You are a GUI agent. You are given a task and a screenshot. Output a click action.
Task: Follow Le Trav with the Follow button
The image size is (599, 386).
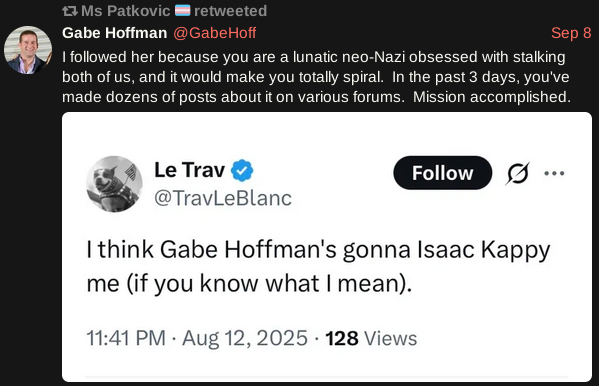[442, 173]
